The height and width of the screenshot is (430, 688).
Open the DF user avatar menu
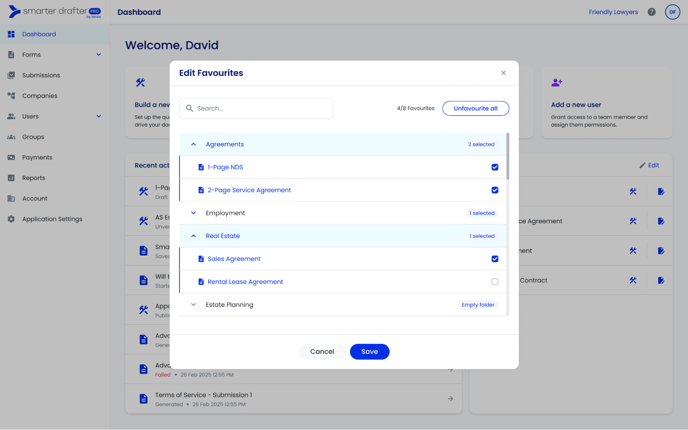click(672, 12)
